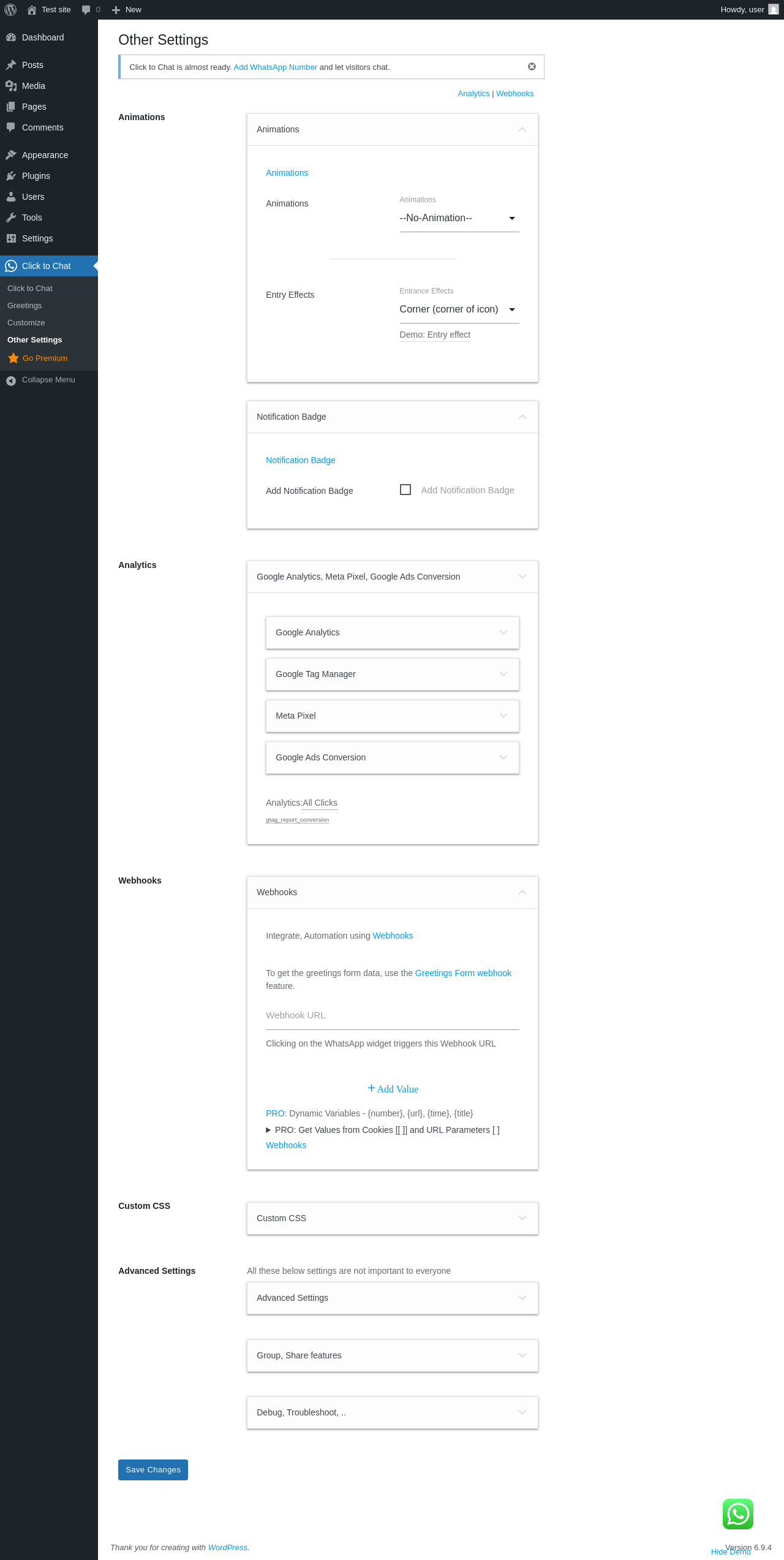The height and width of the screenshot is (1560, 784).
Task: Open the Entrance Effects dropdown
Action: [459, 309]
